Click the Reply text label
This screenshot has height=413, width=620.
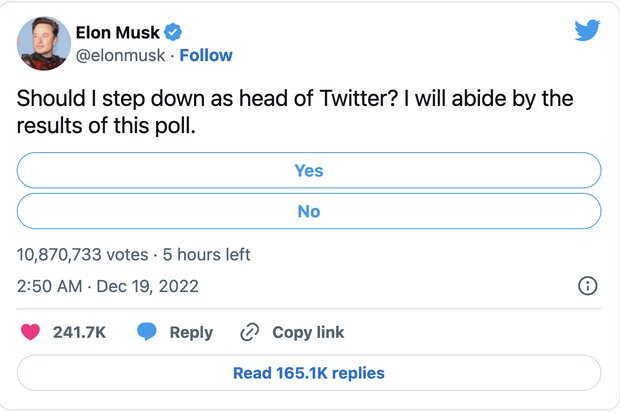tap(191, 332)
